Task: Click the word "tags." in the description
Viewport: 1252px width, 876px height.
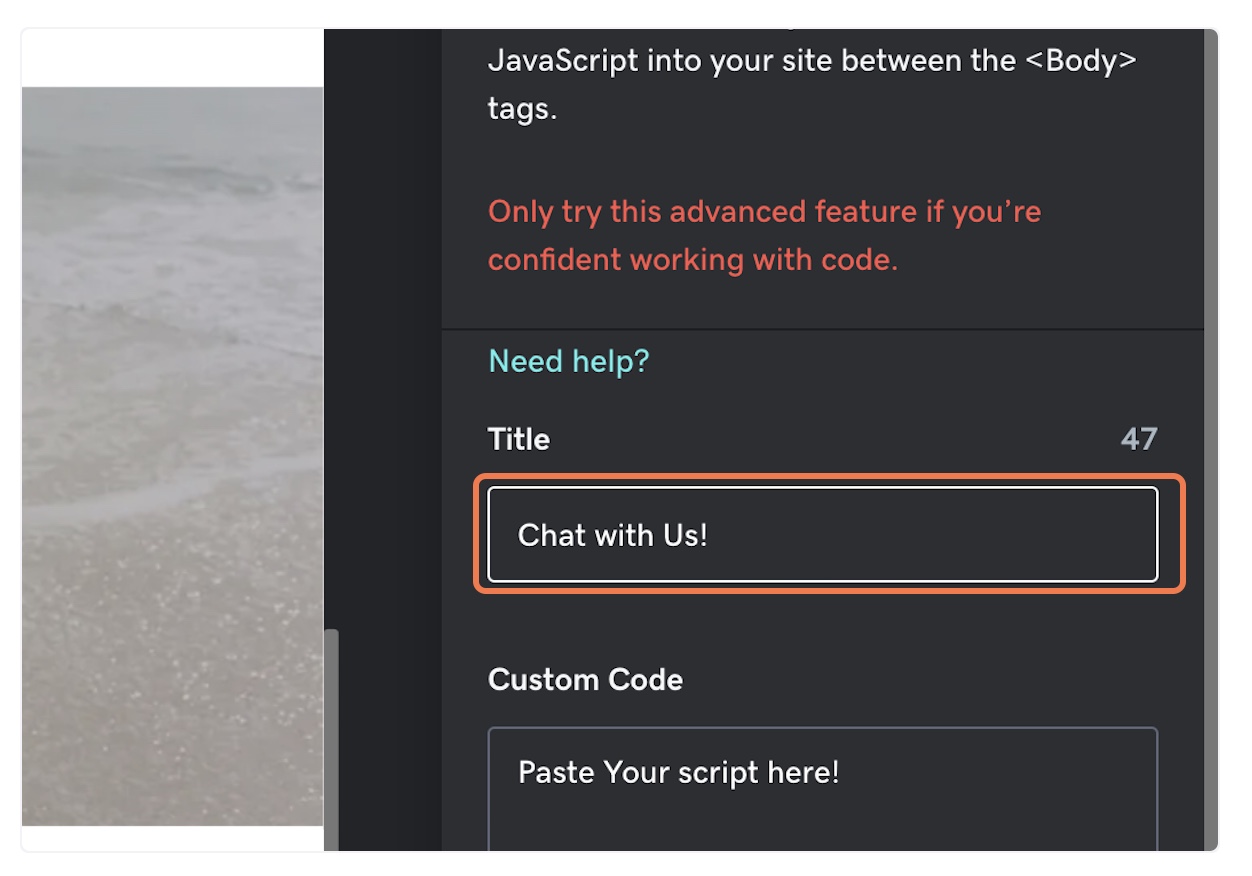Action: click(x=522, y=108)
